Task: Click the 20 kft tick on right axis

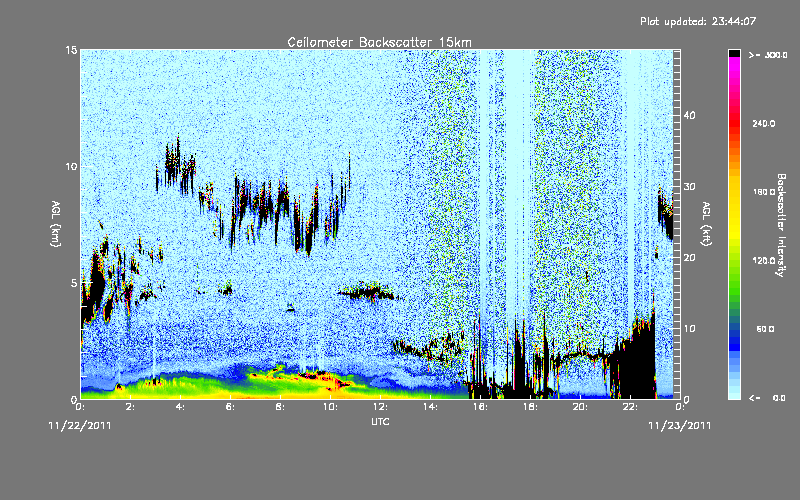Action: pos(689,257)
